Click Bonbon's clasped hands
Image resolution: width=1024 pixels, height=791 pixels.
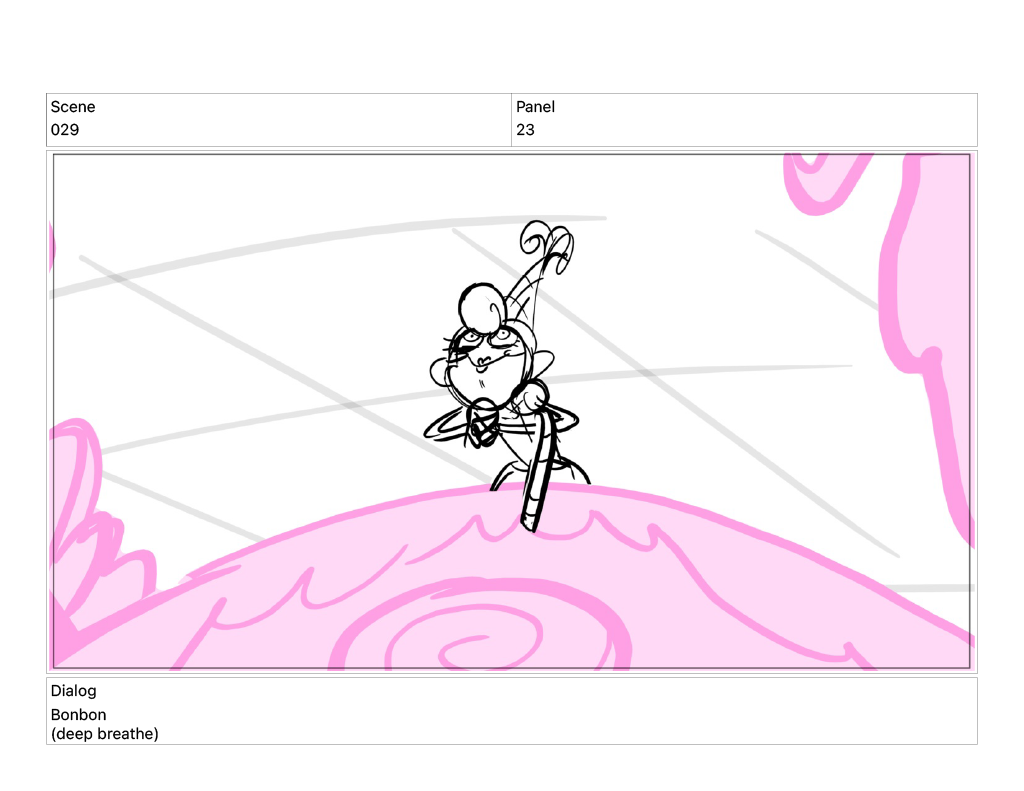(482, 424)
